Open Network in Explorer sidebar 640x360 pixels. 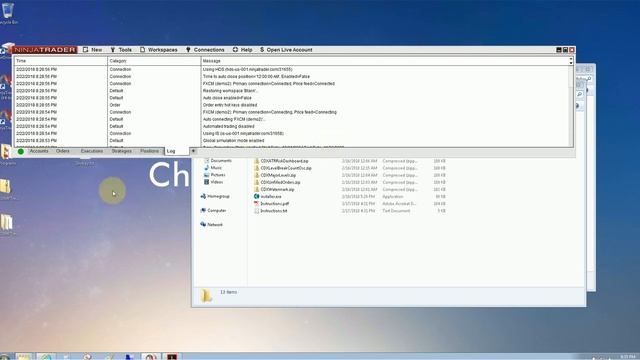point(212,225)
